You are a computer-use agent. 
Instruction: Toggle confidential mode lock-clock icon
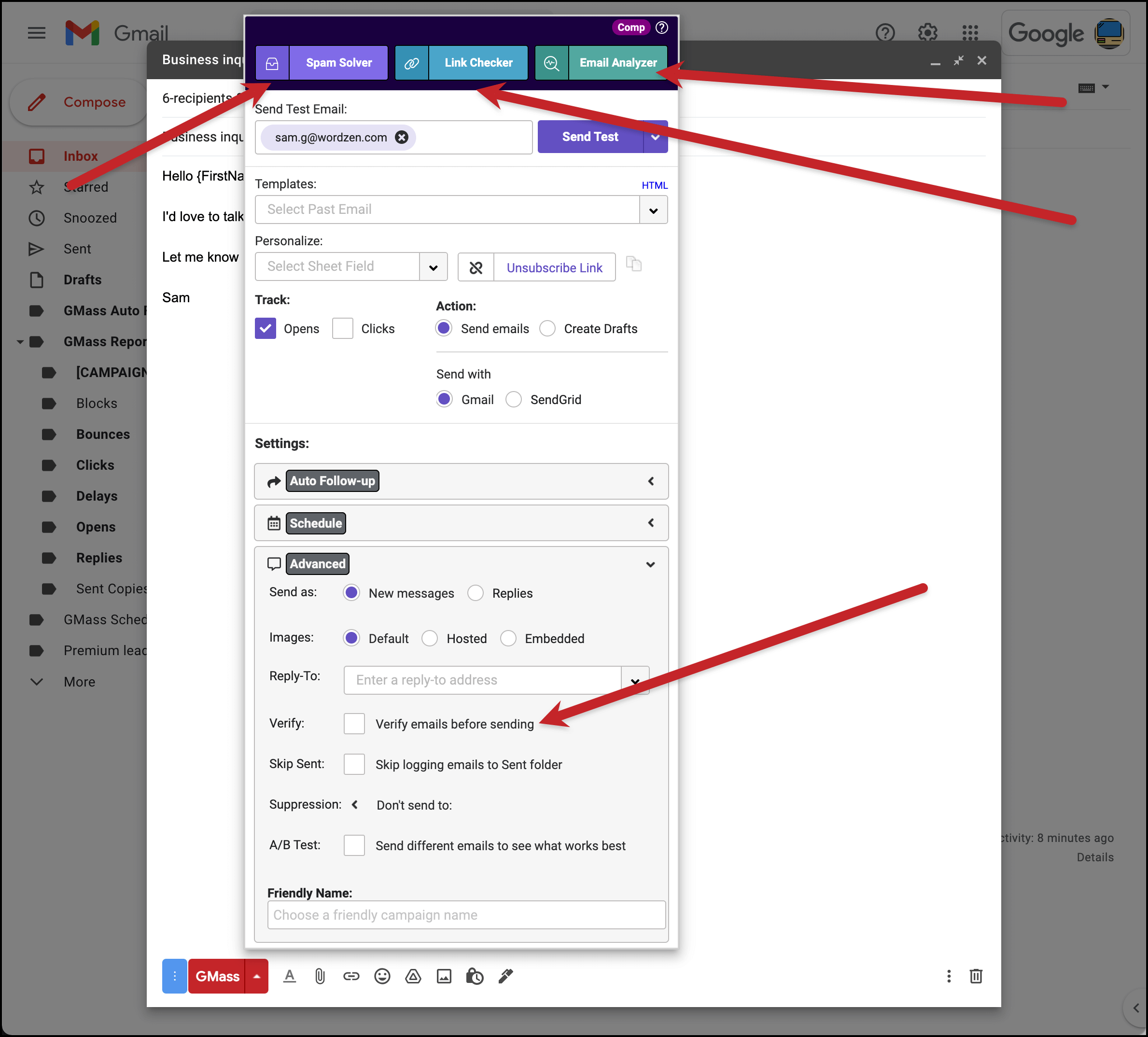click(475, 976)
